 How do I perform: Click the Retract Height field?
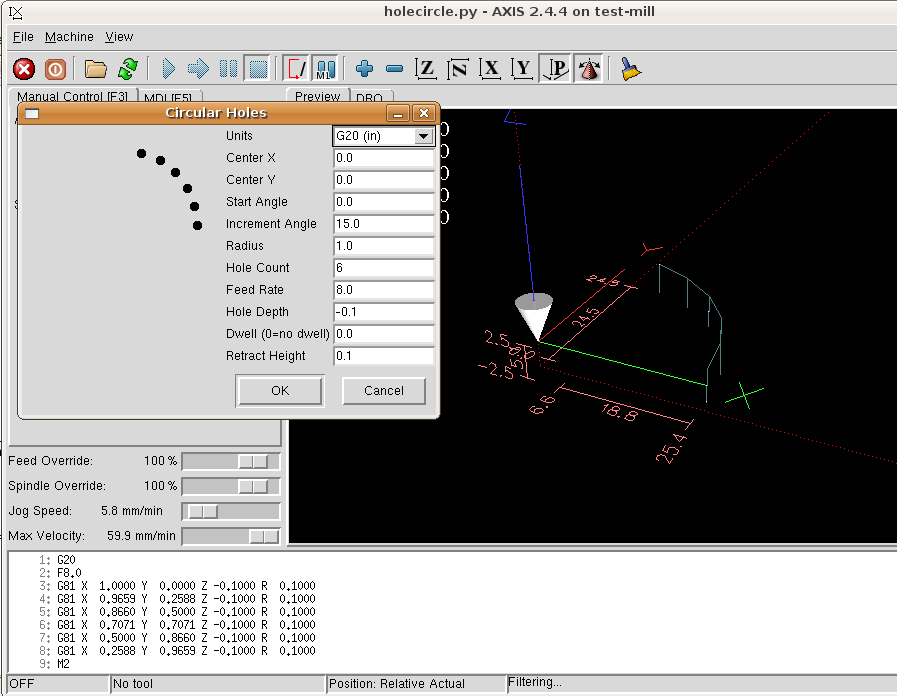[383, 356]
